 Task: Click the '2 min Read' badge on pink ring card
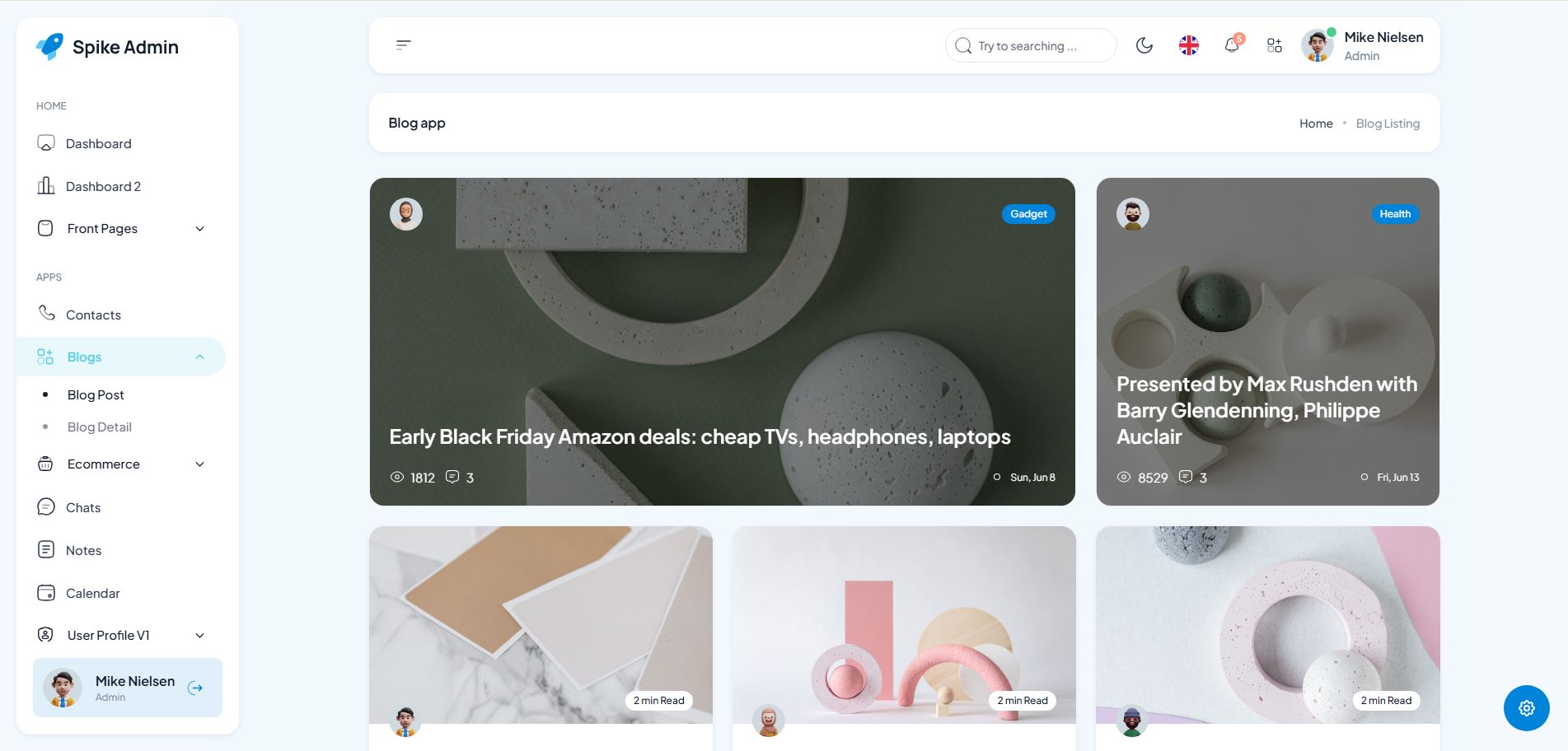(x=1386, y=701)
